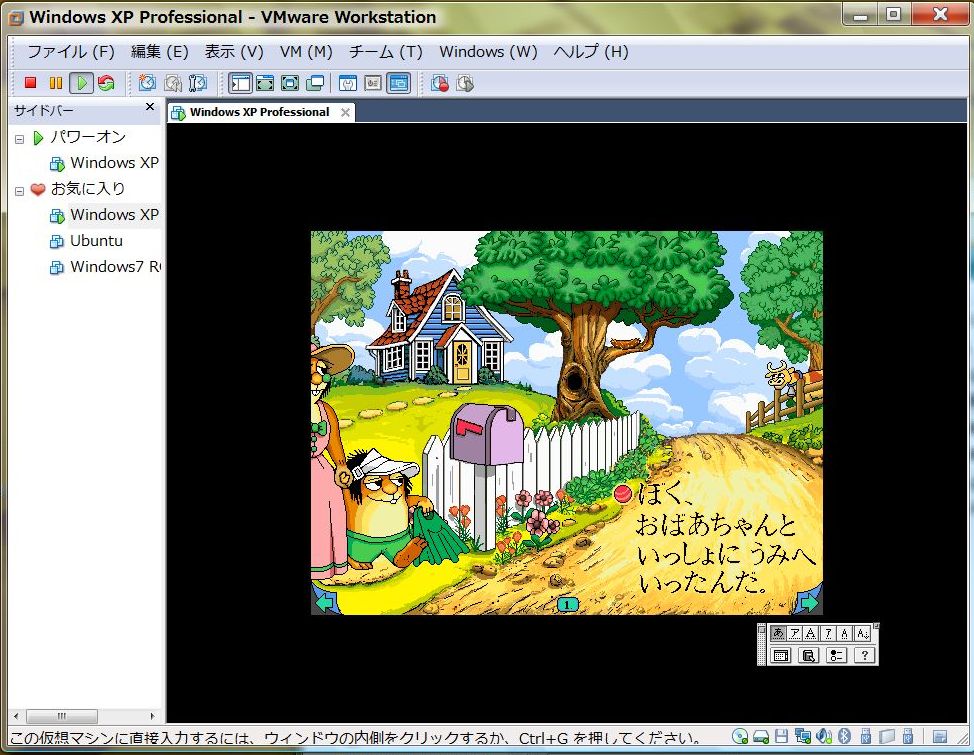The image size is (974, 755).
Task: Close the Windows XP Professional tab
Action: 345,112
